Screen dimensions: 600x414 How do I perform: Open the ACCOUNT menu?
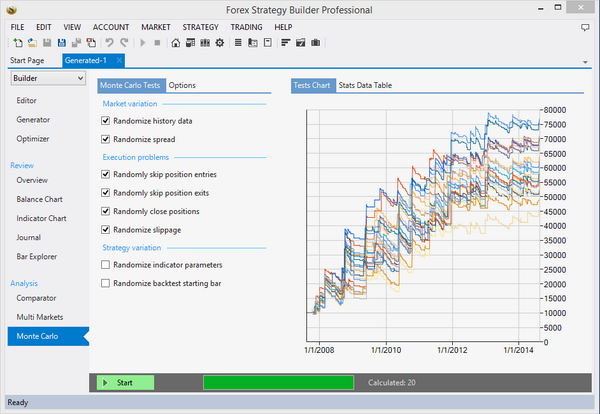111,27
